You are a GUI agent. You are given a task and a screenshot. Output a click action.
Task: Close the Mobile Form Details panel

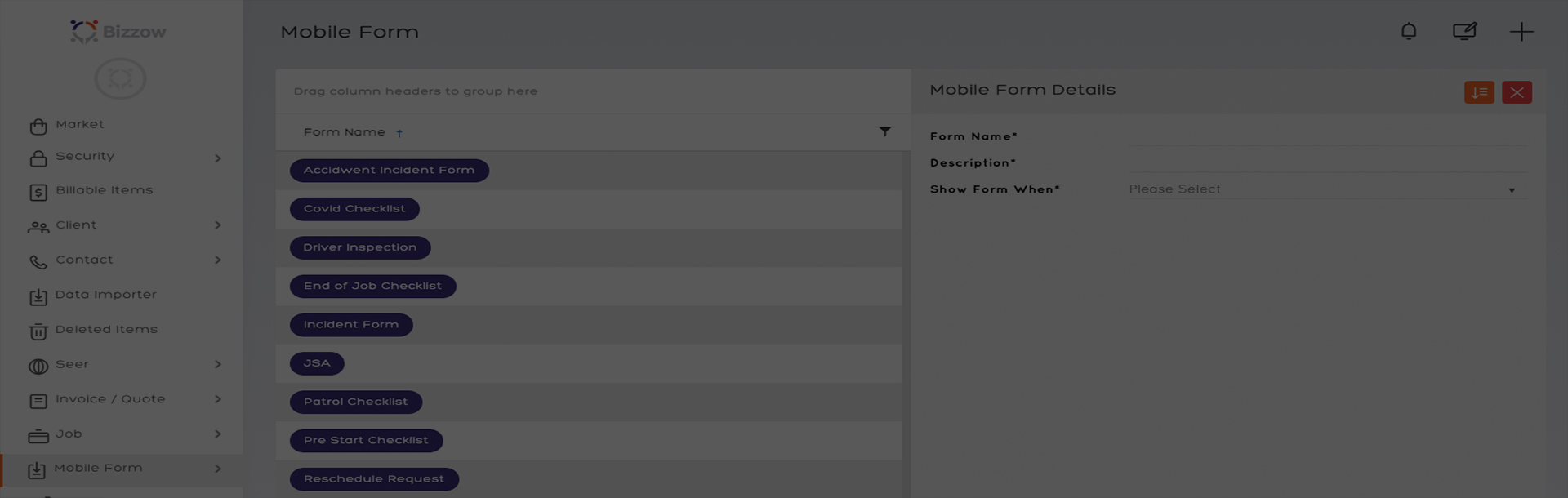tap(1517, 92)
